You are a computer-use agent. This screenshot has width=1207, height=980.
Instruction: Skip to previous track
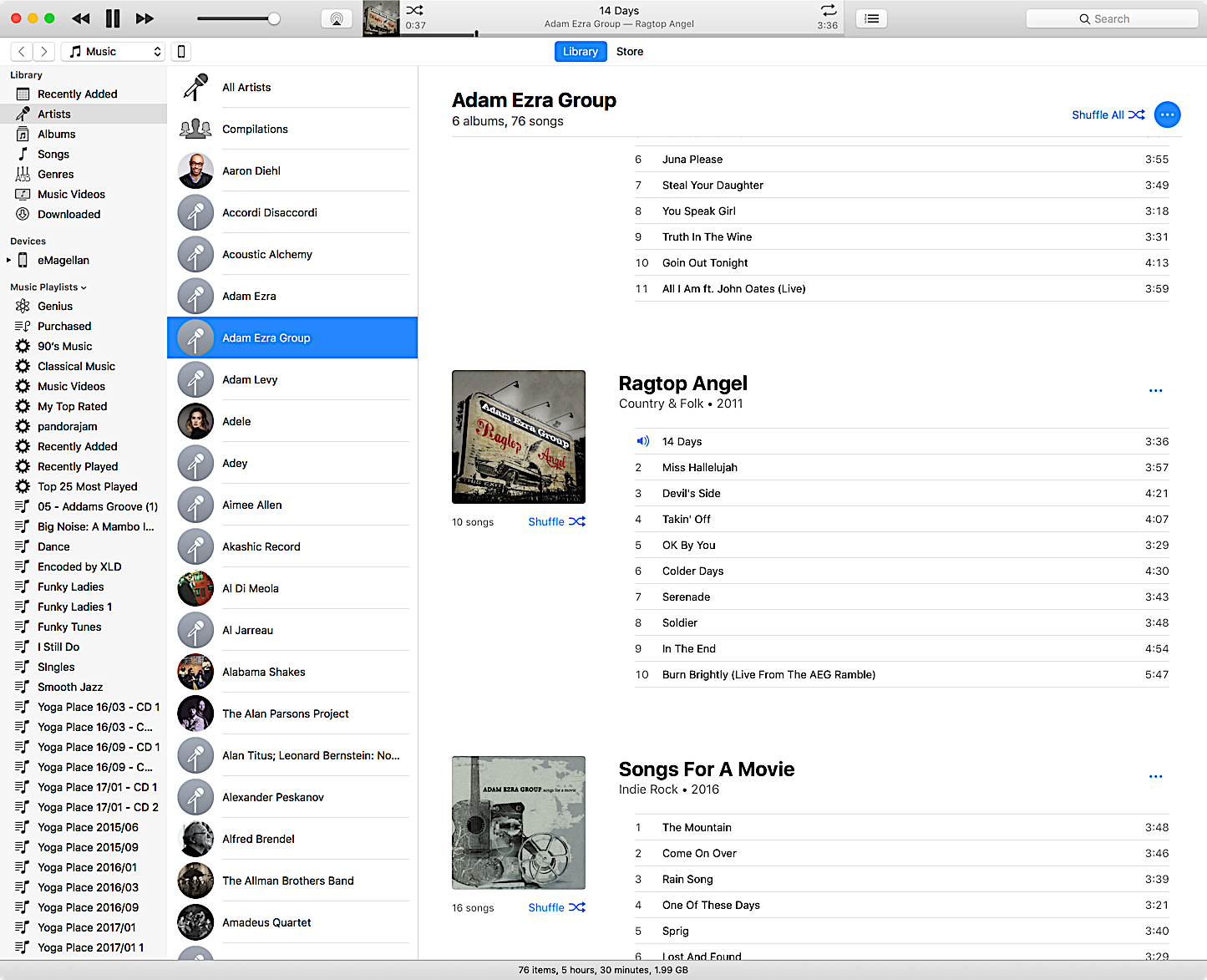(81, 18)
